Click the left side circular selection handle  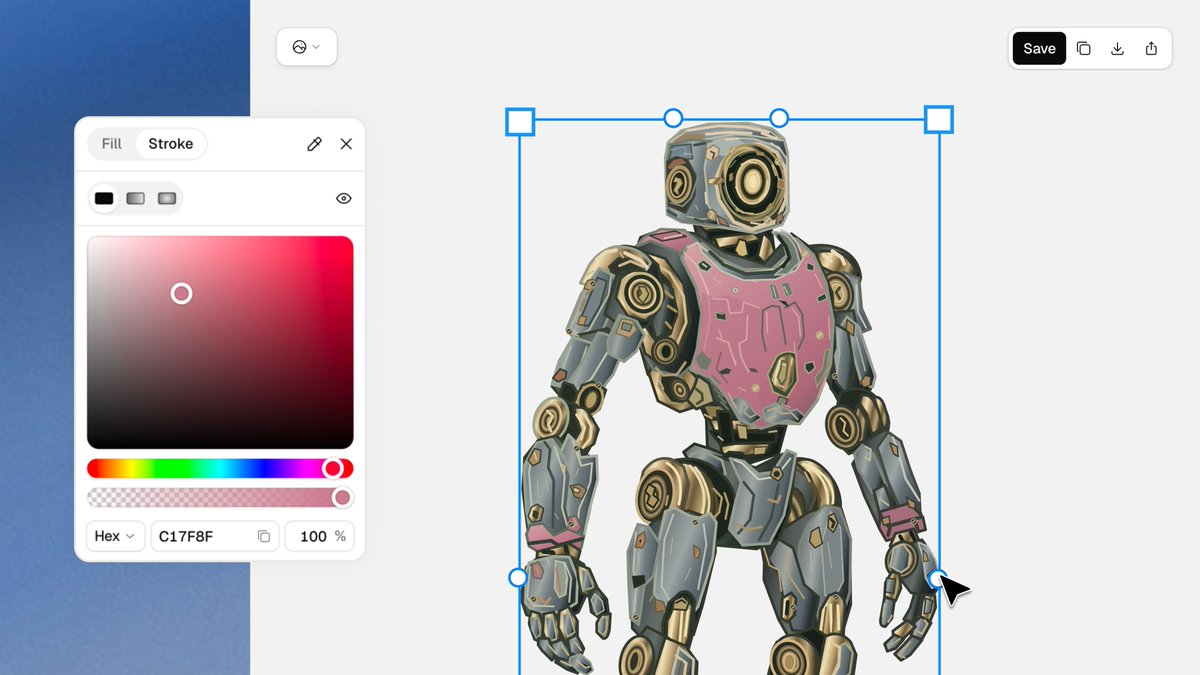point(518,577)
